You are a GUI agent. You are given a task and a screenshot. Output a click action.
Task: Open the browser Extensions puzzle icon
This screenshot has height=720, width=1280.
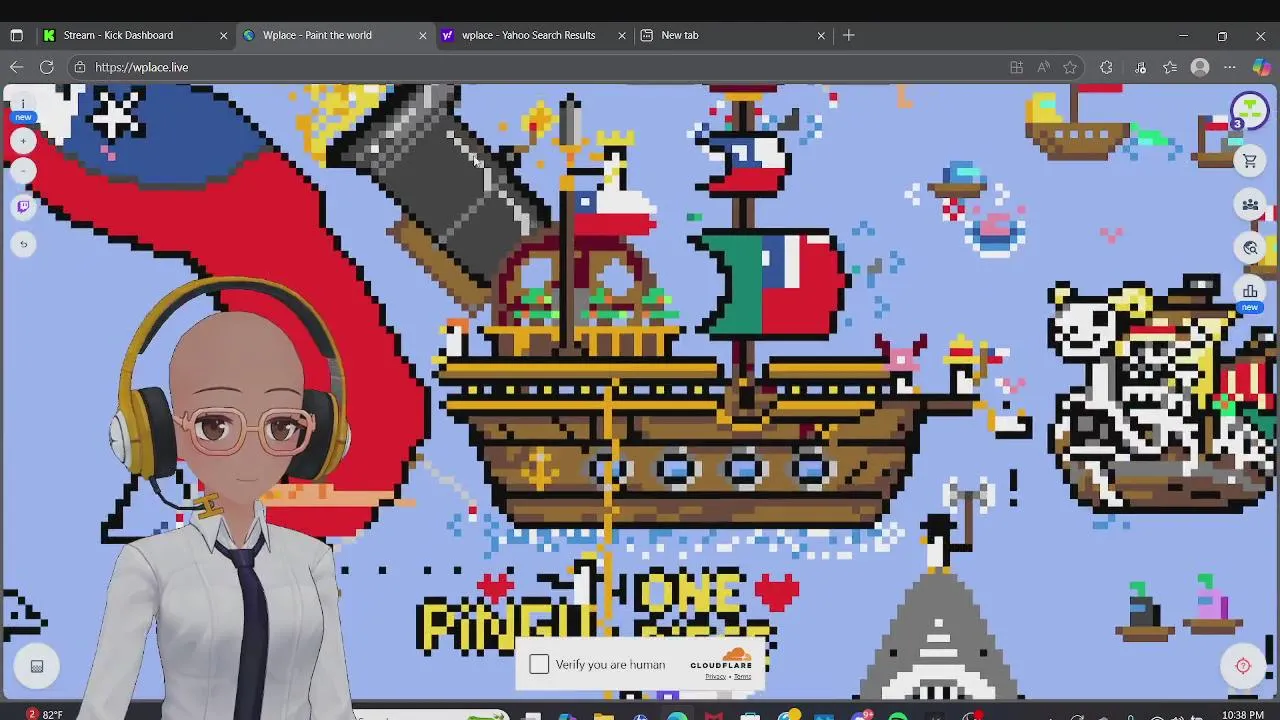coord(1106,67)
